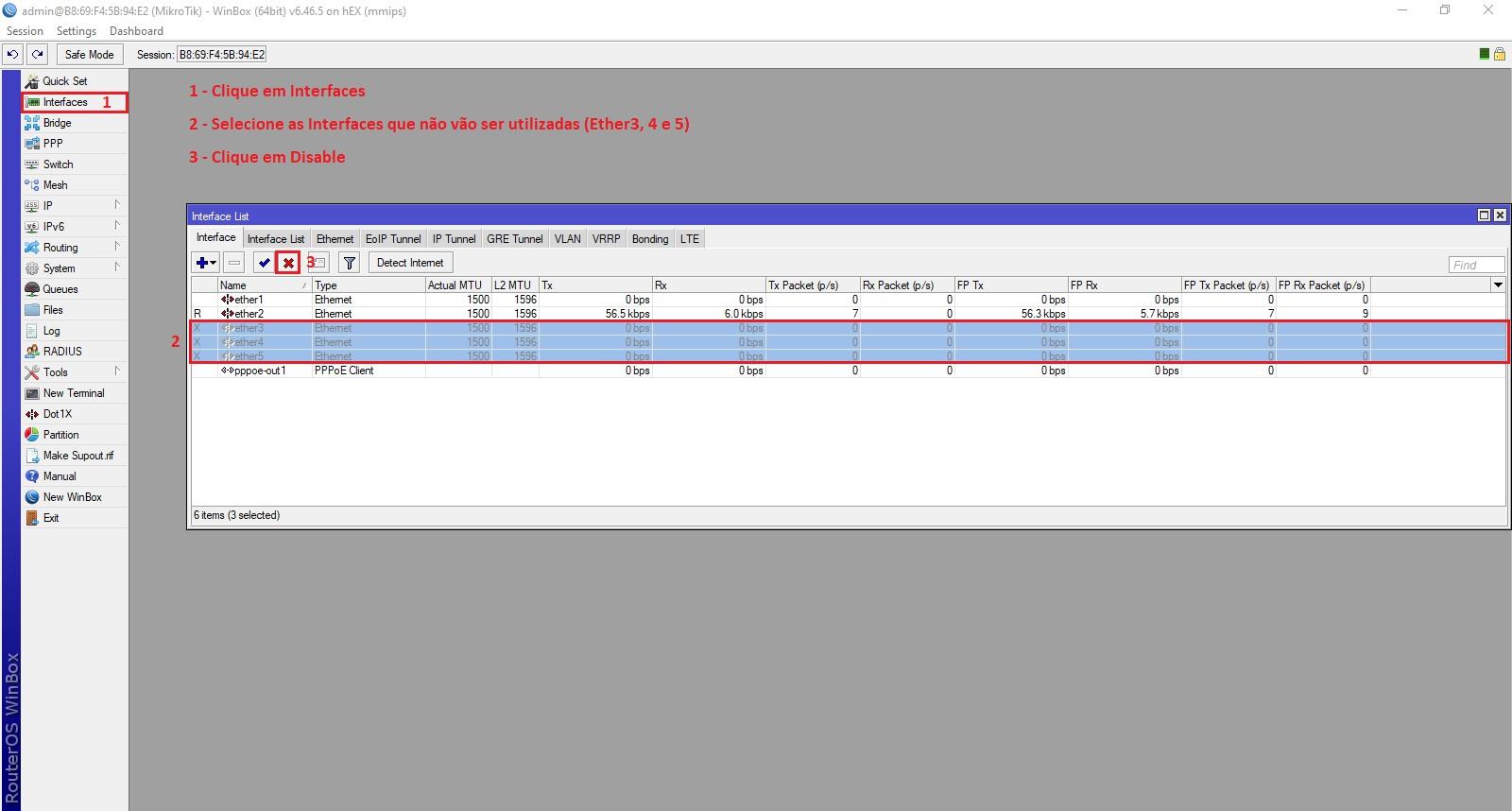Expand the Routing submenu
Screen dimensions: 1512x811
pos(75,248)
